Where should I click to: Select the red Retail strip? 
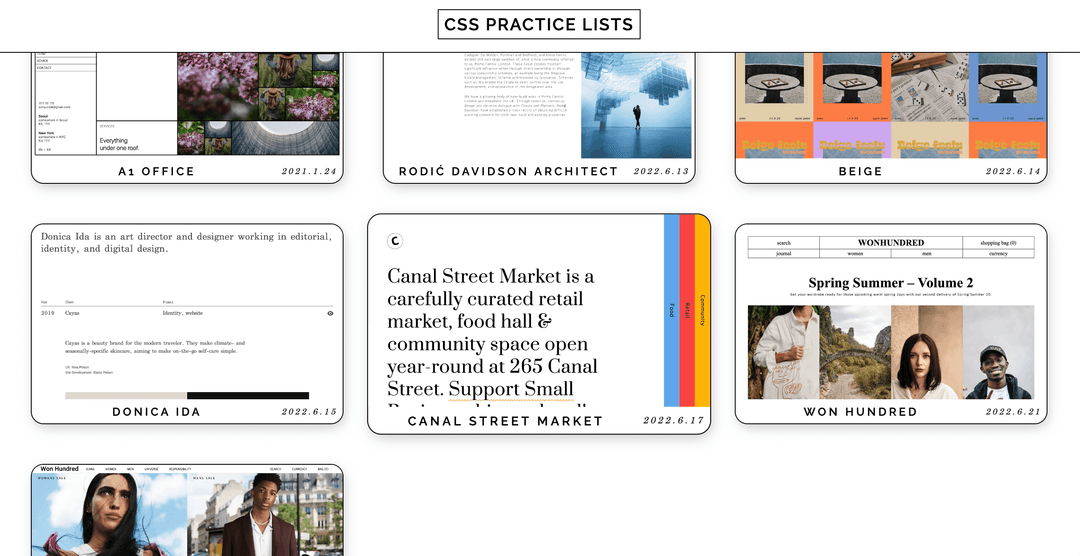[x=687, y=310]
